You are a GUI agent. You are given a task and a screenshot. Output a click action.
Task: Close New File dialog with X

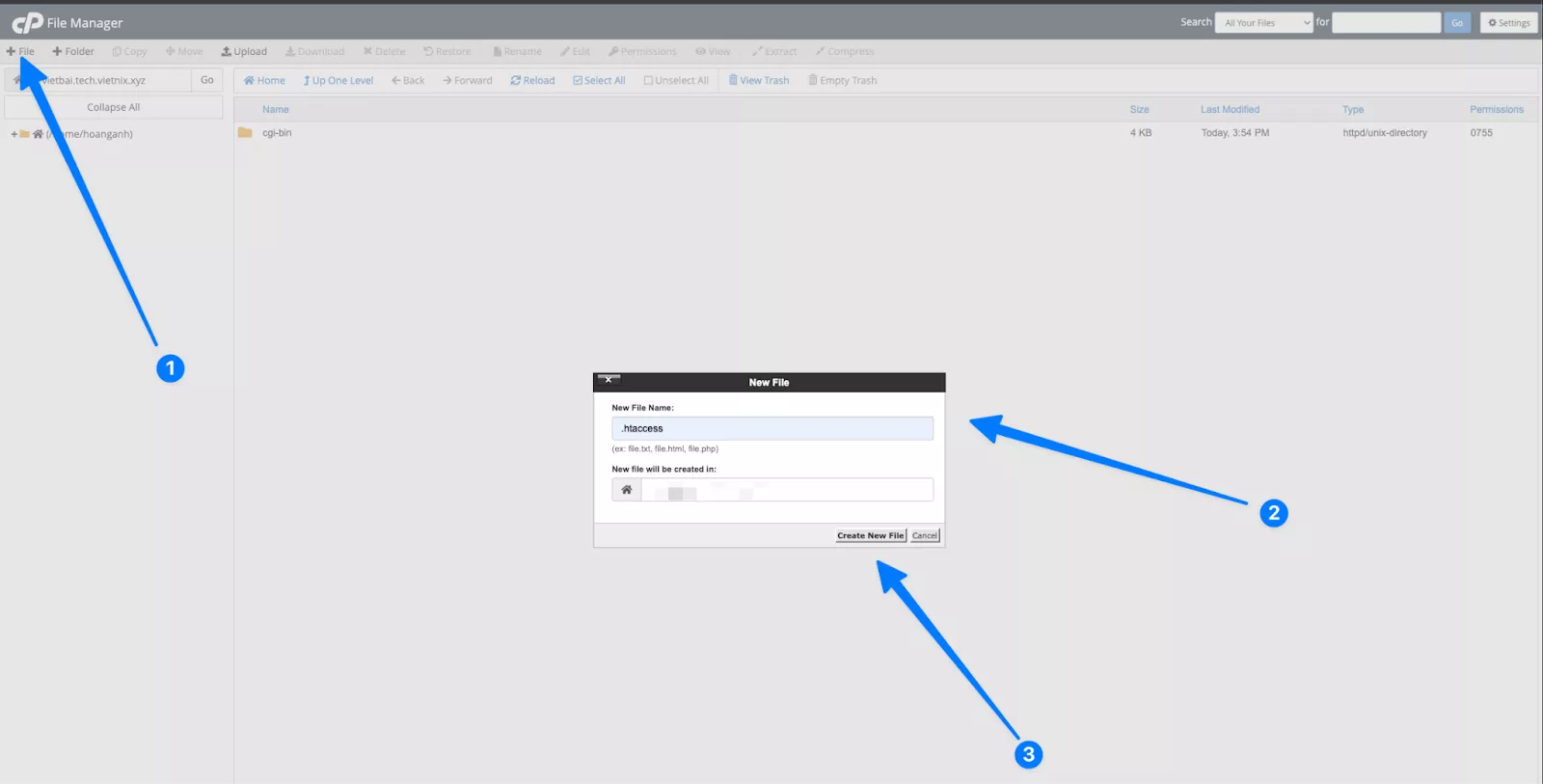point(609,380)
